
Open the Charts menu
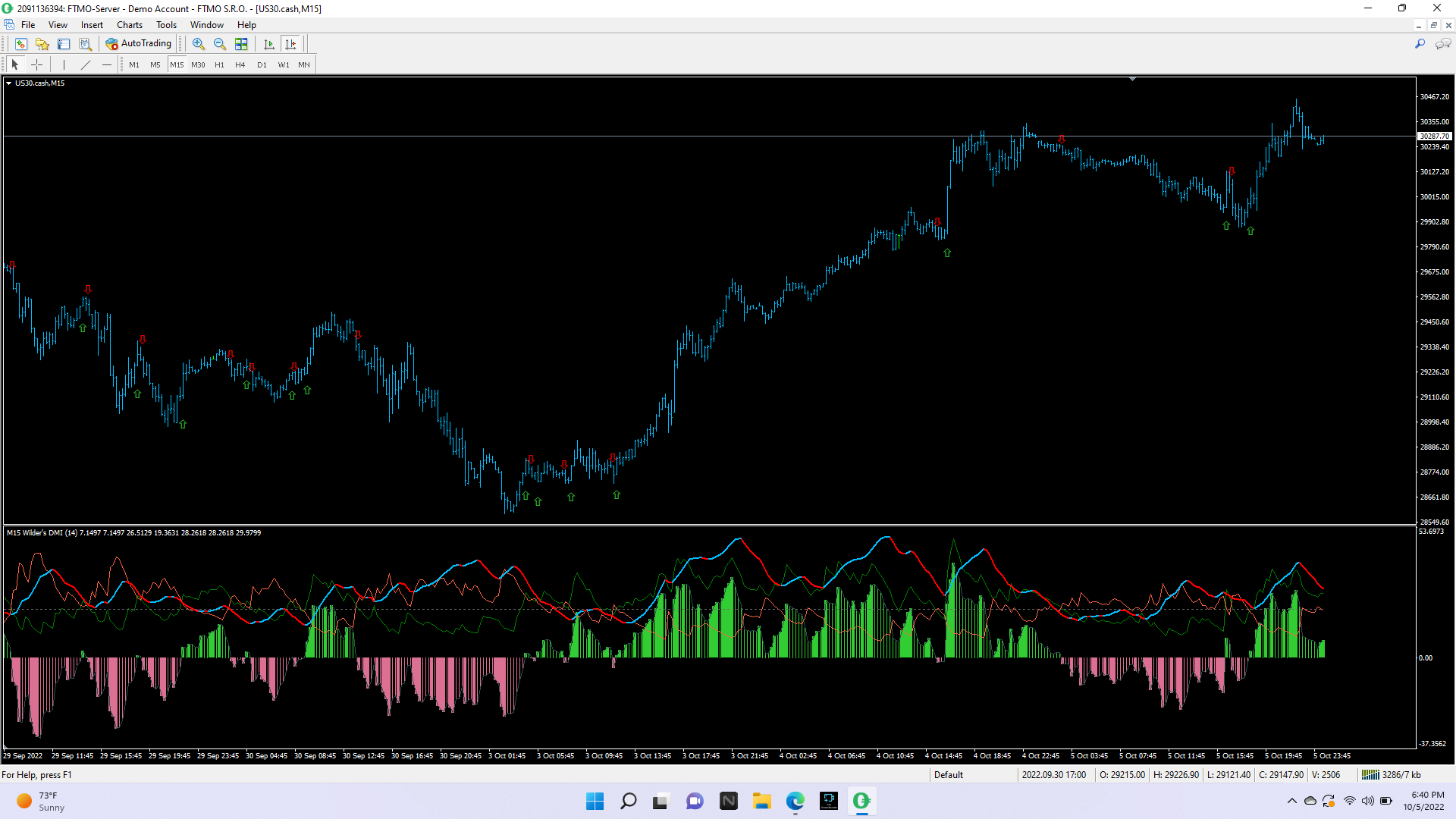click(x=129, y=25)
